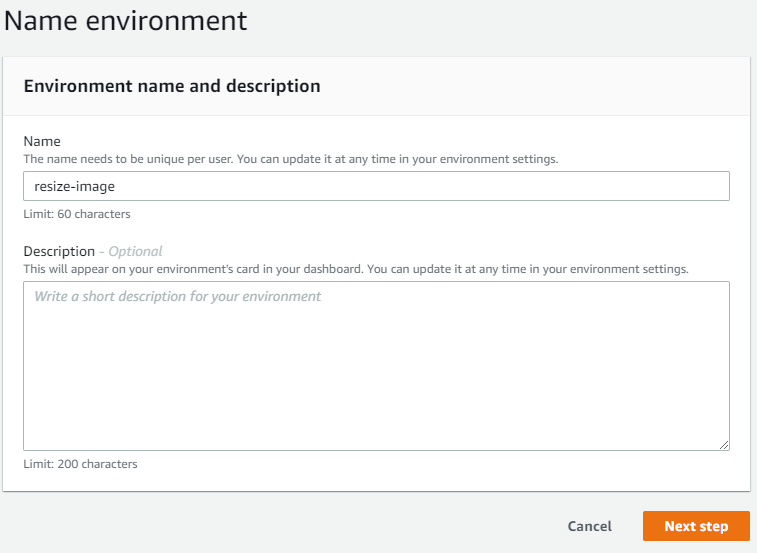This screenshot has width=757, height=553.
Task: Click the word "description" in panel header
Action: coord(276,86)
